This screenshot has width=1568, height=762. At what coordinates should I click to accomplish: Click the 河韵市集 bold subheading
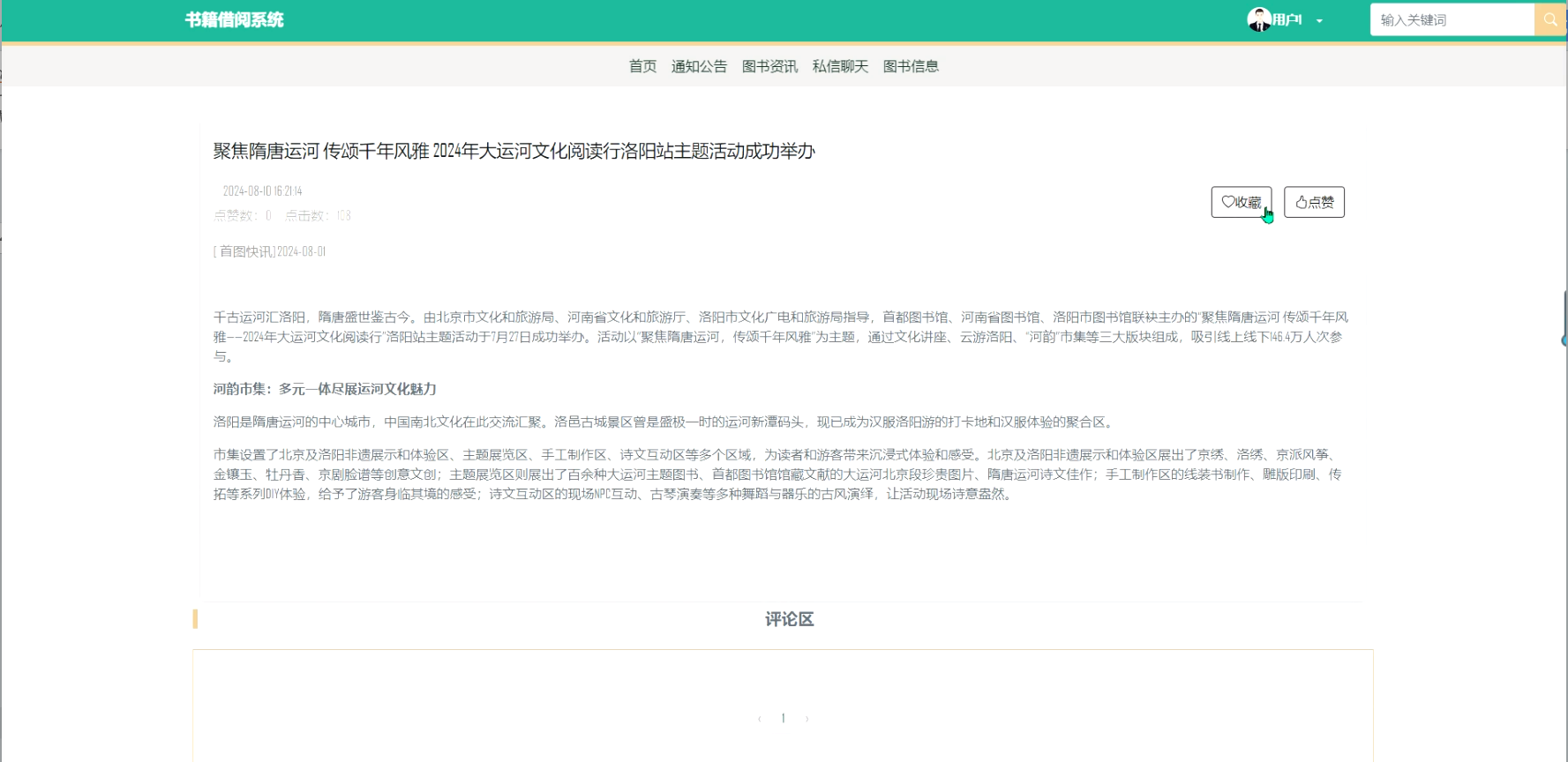click(x=325, y=389)
